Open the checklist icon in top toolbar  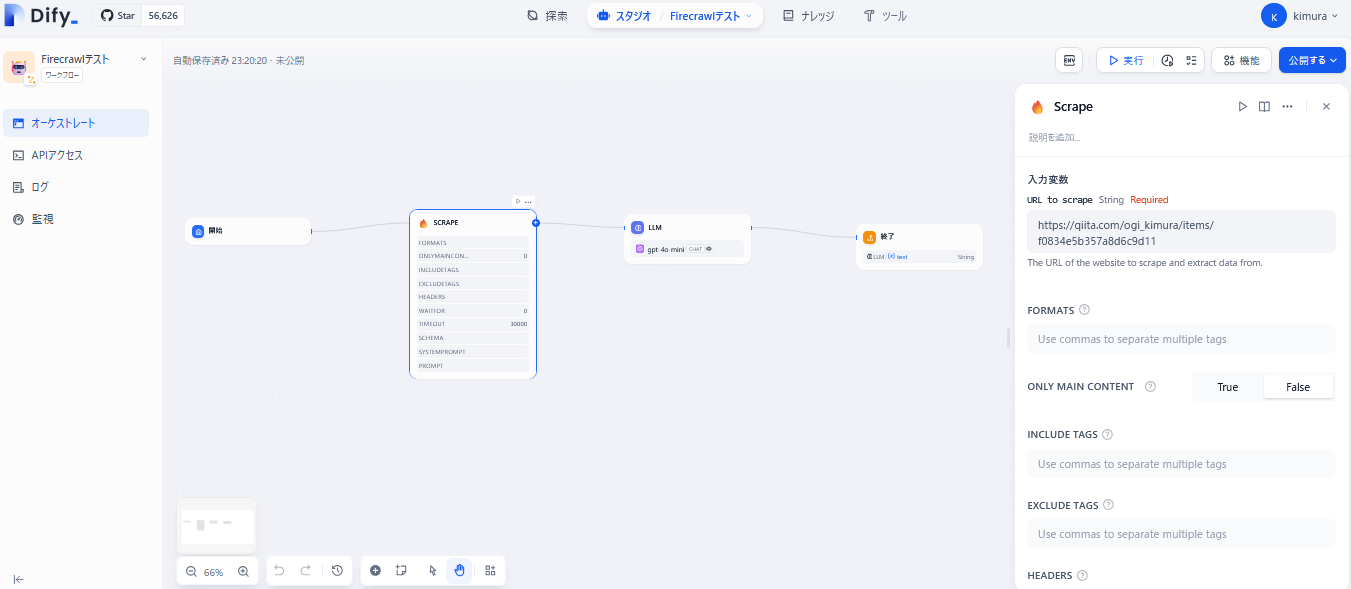tap(1191, 60)
